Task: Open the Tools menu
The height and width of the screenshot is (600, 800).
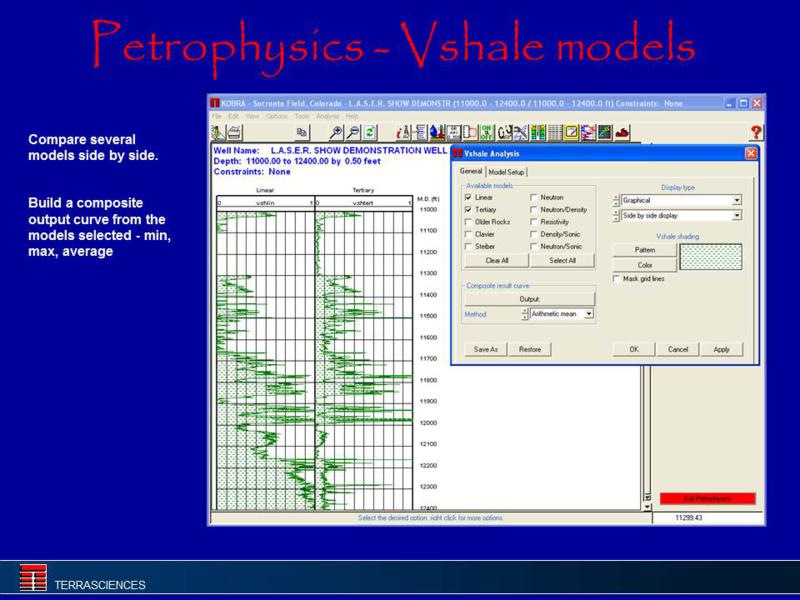Action: (x=302, y=116)
